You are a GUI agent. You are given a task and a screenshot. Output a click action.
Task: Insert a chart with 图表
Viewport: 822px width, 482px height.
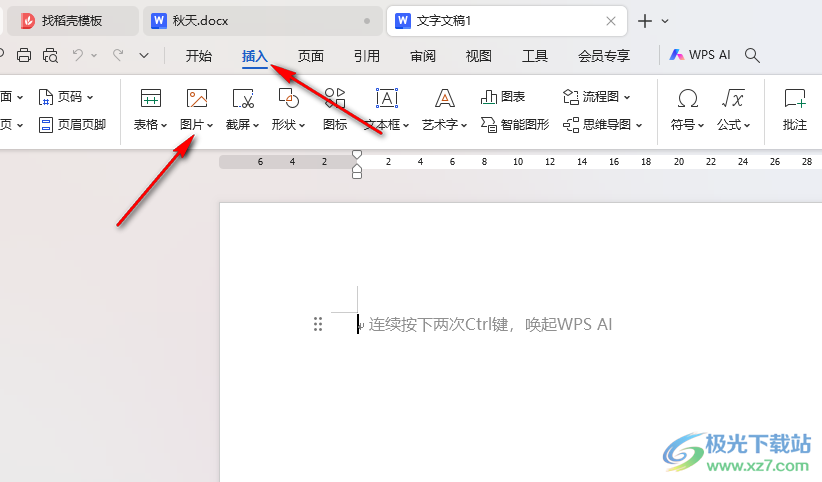point(503,97)
